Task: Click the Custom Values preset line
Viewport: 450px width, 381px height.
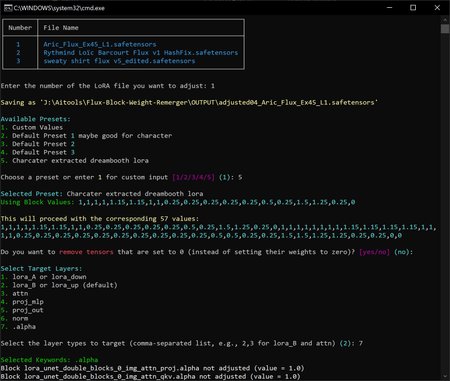Action: (x=32, y=127)
